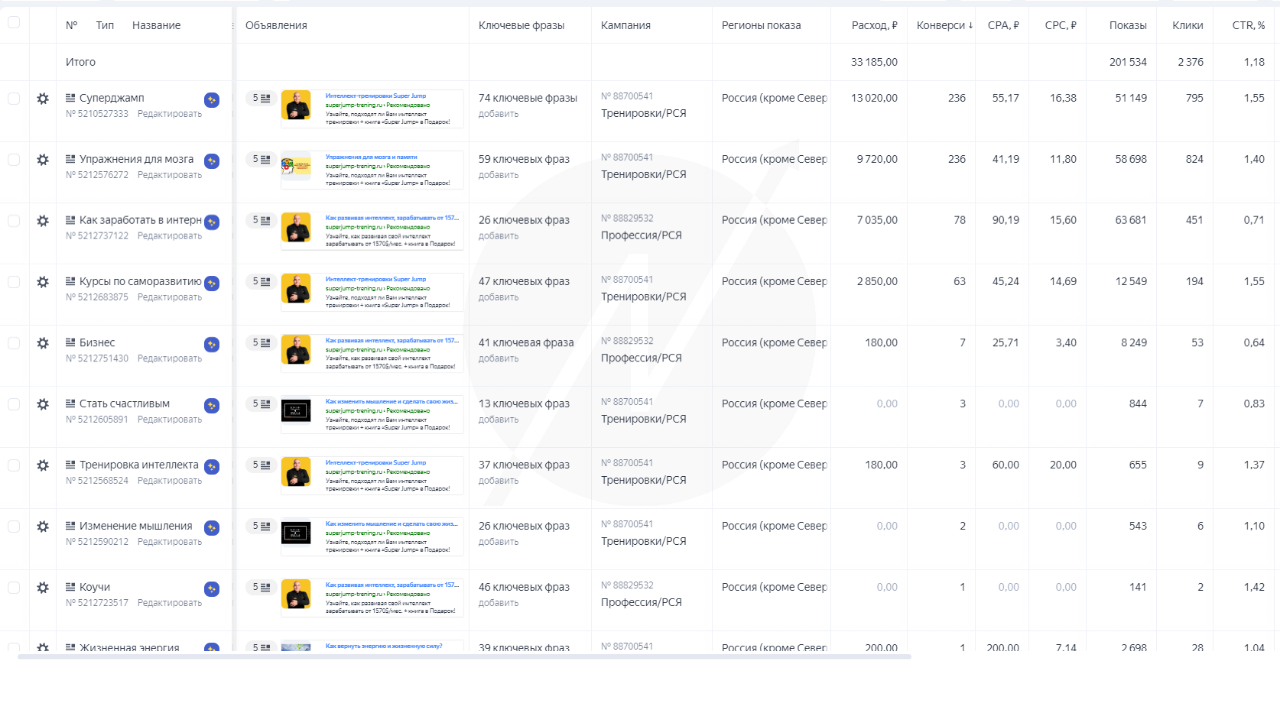Viewport: 1280px width, 720px height.
Task: Click ad count badge 5 in Бизнес row
Action: coord(261,342)
